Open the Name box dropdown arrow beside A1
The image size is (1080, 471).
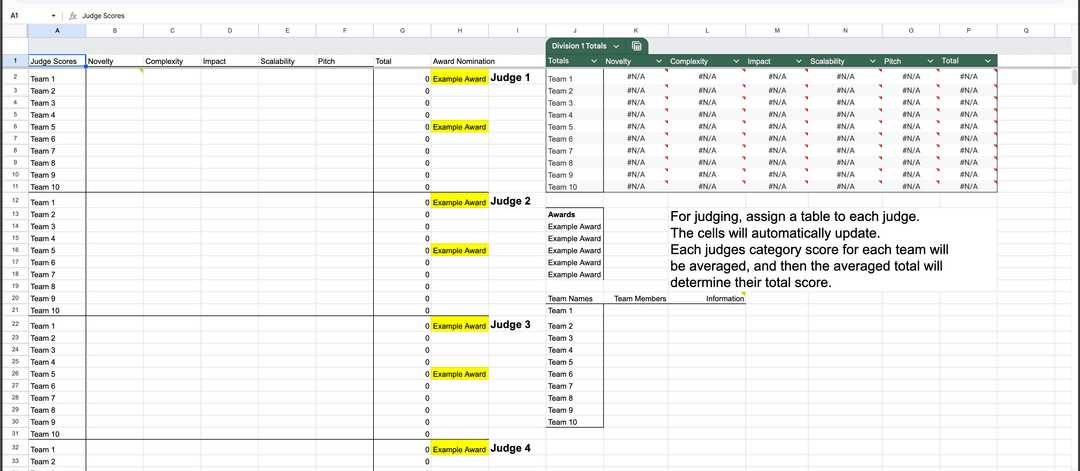[53, 15]
